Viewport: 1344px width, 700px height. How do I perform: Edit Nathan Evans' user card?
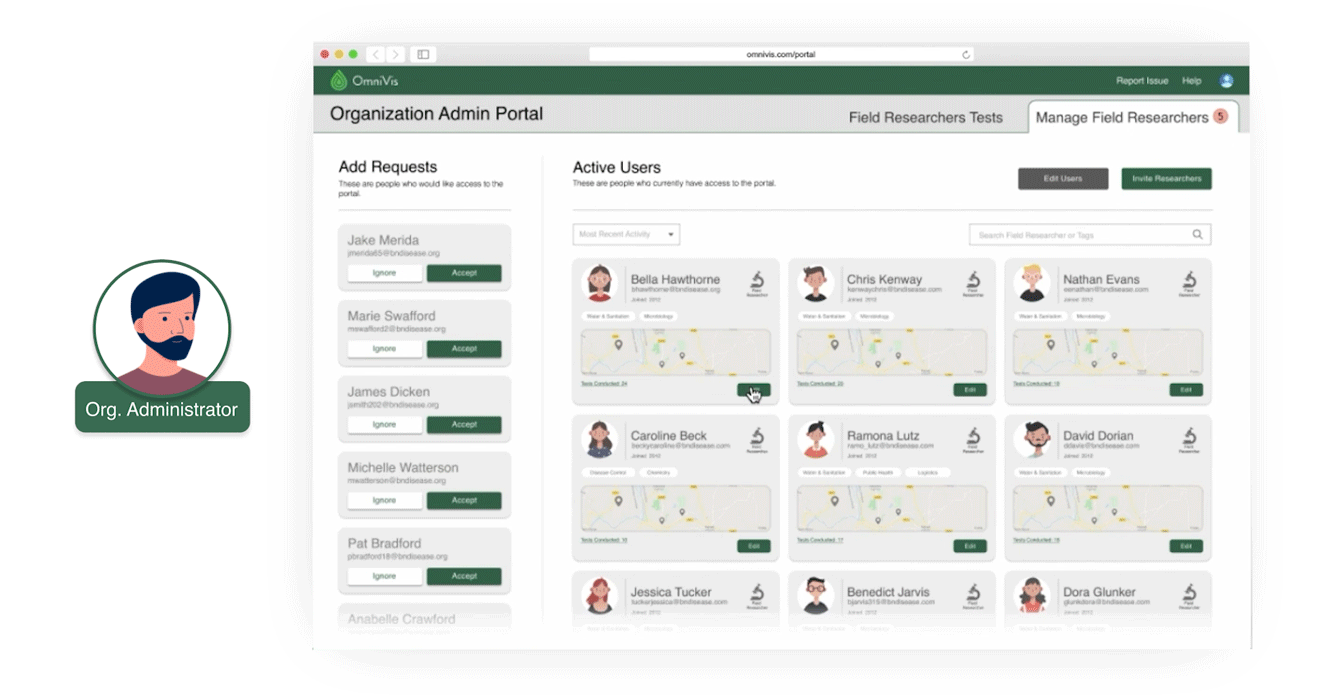[x=1186, y=390]
